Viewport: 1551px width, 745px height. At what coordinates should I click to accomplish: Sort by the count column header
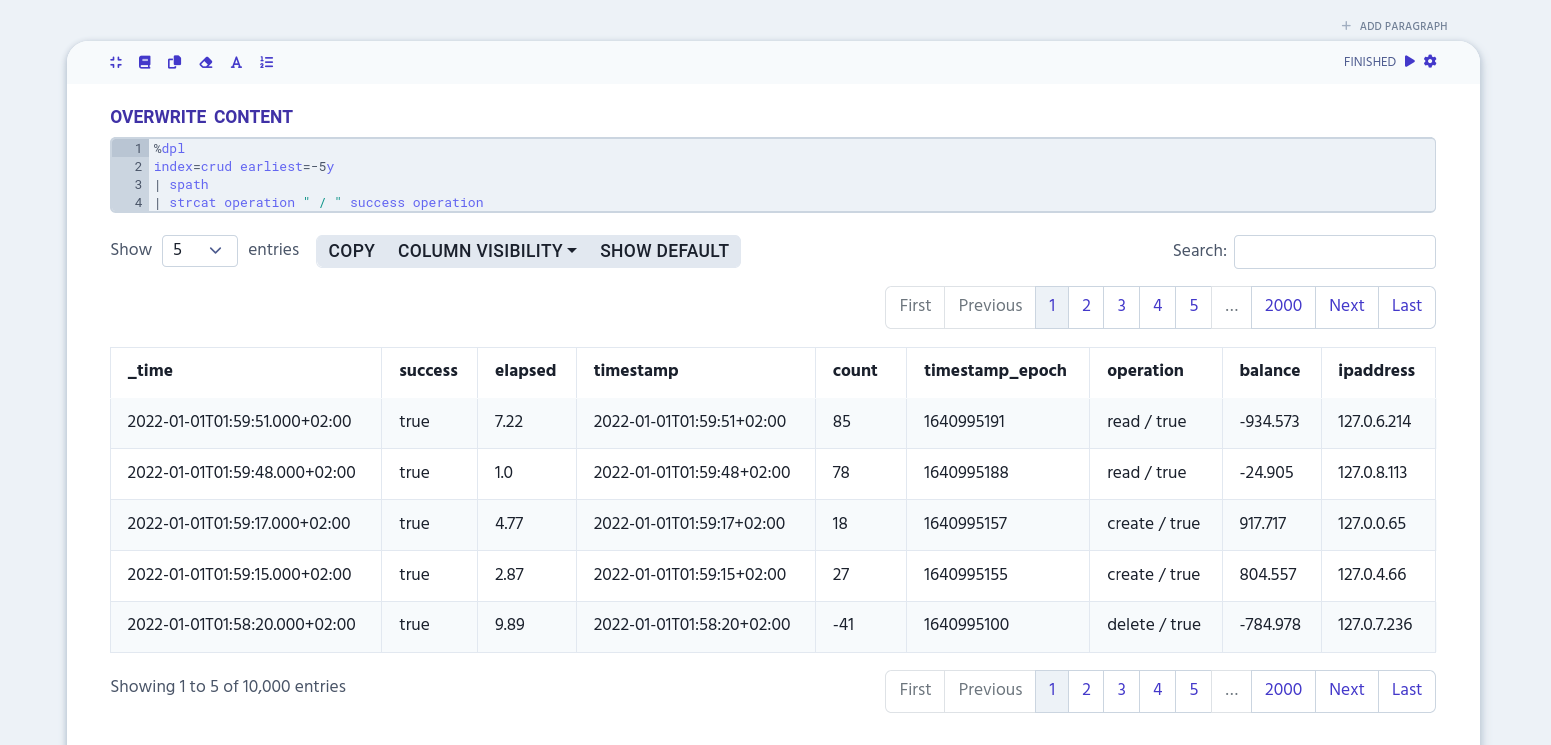click(x=861, y=371)
